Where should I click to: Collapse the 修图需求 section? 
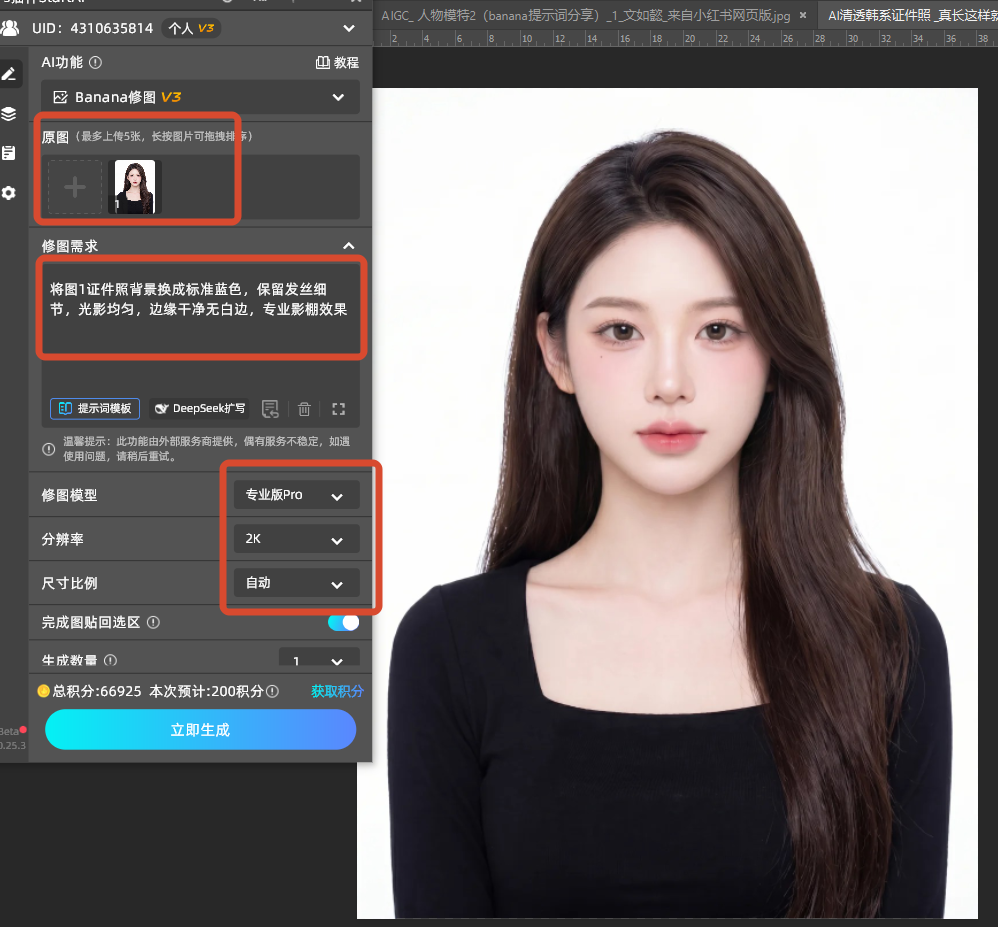point(349,246)
